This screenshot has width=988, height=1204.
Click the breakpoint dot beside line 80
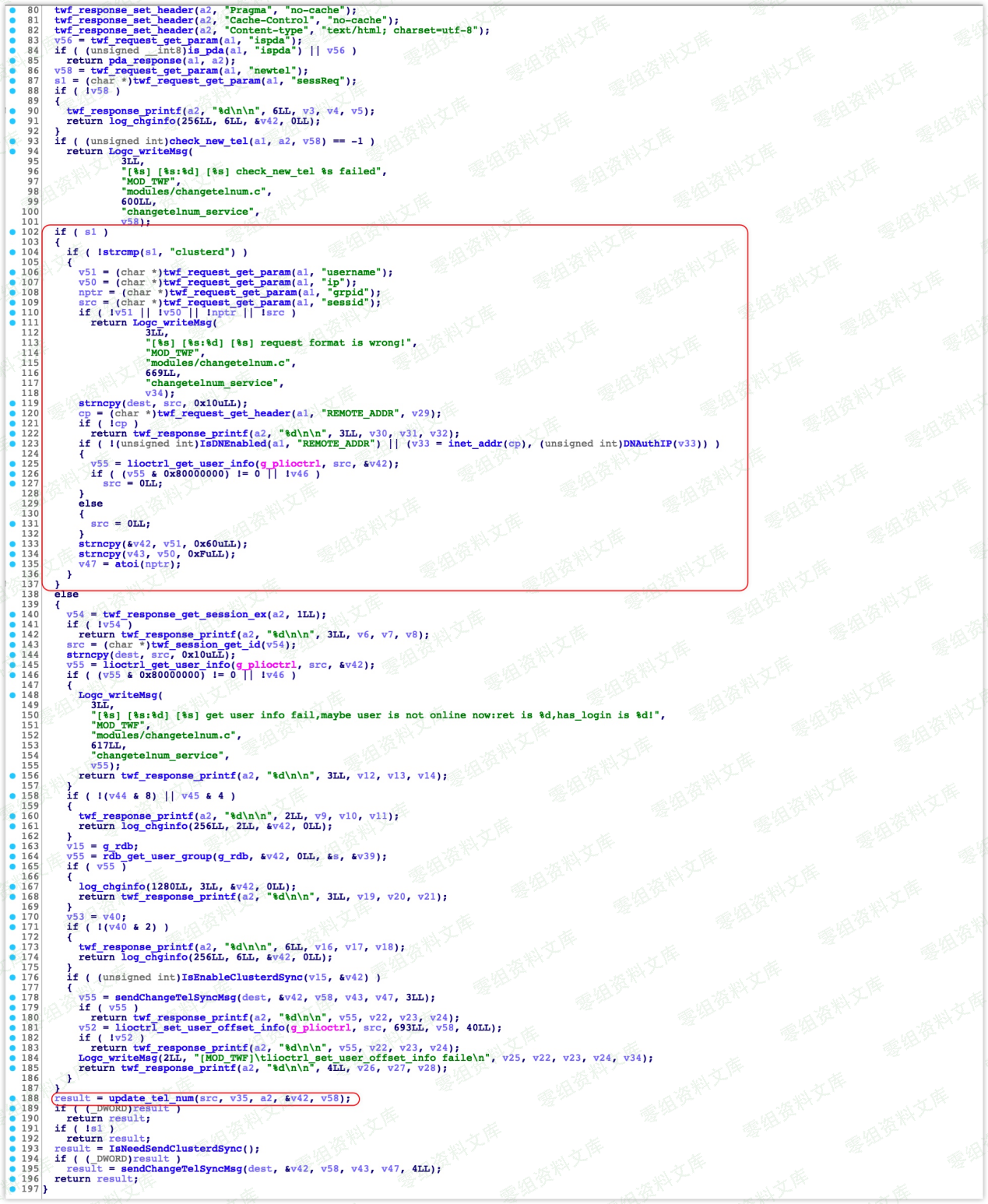click(12, 10)
